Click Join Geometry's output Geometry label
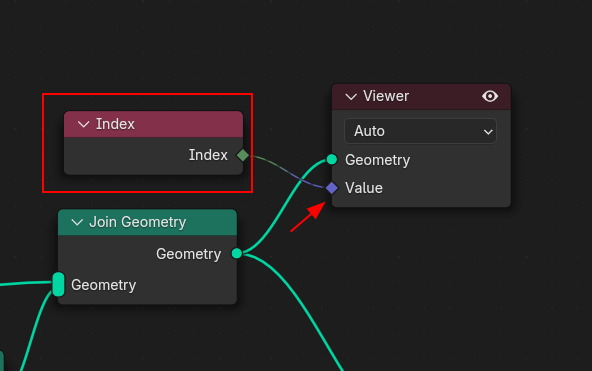 click(188, 254)
